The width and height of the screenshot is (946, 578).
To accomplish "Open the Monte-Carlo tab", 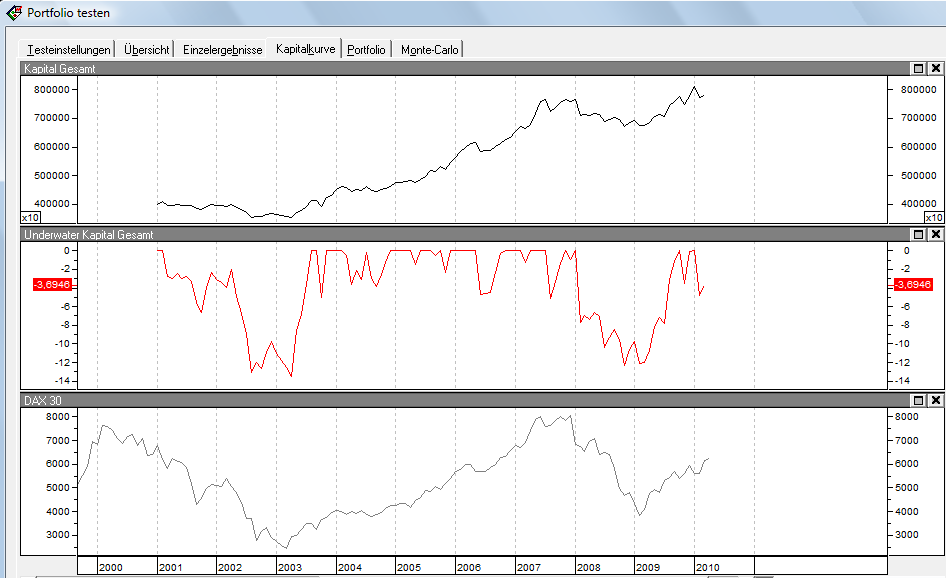I will 430,49.
